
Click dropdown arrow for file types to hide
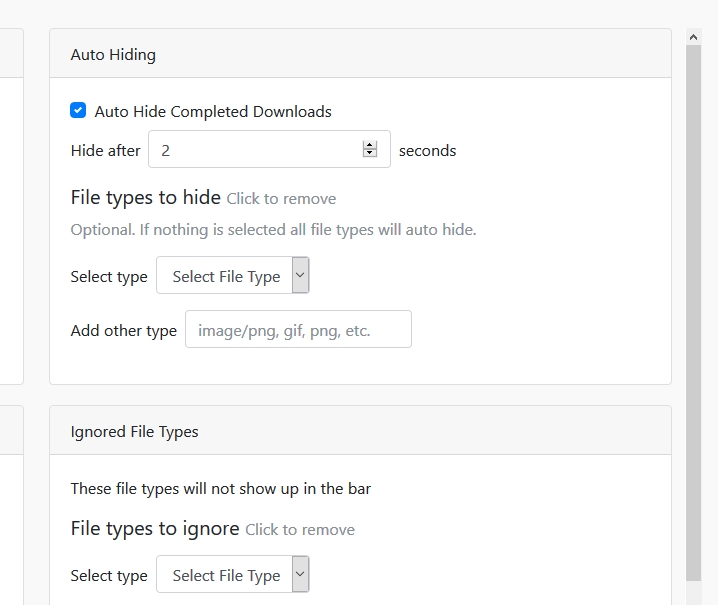(x=301, y=276)
